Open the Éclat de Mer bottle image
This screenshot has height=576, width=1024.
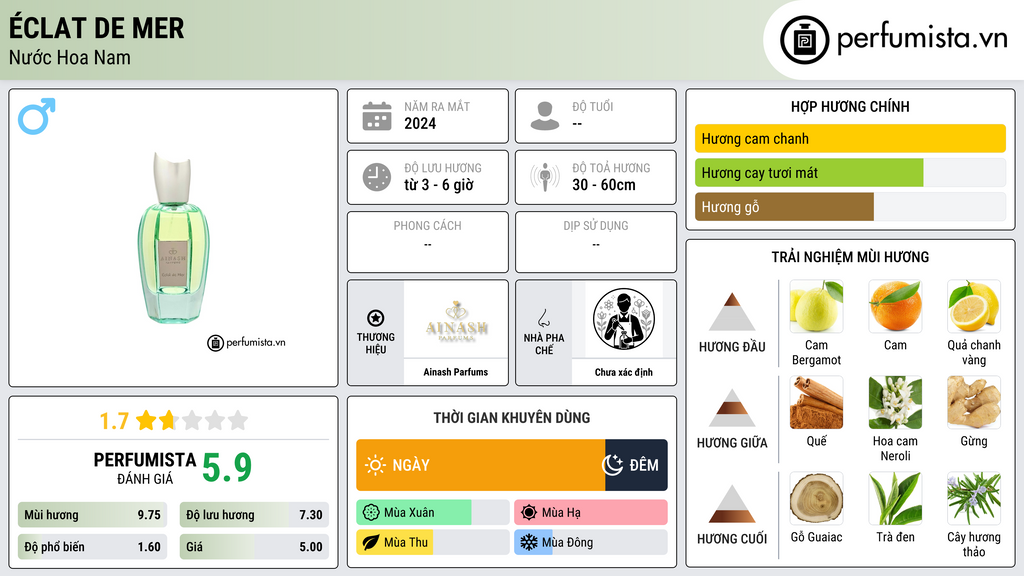173,238
